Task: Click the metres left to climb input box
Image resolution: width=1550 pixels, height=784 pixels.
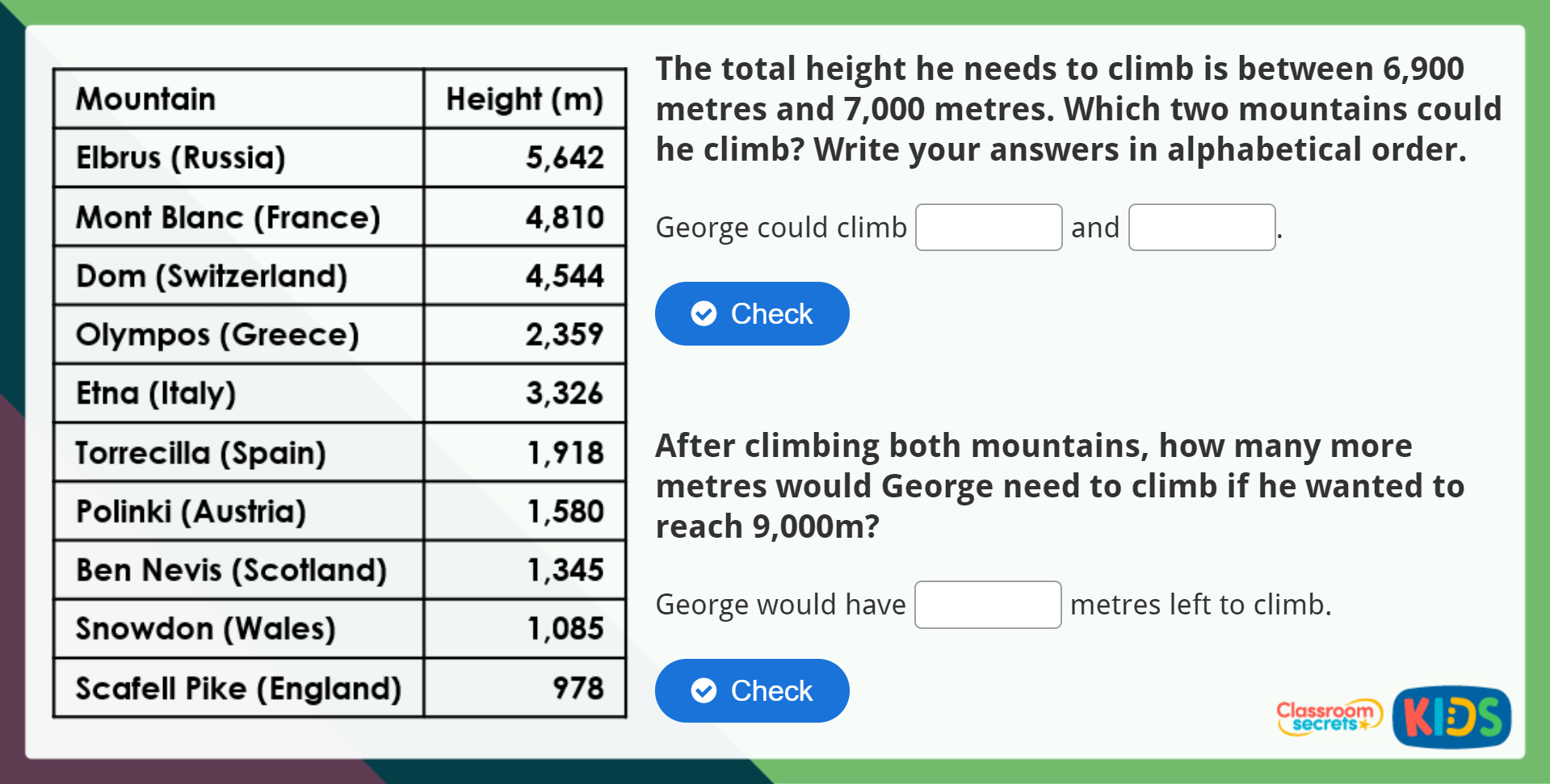Action: tap(987, 604)
